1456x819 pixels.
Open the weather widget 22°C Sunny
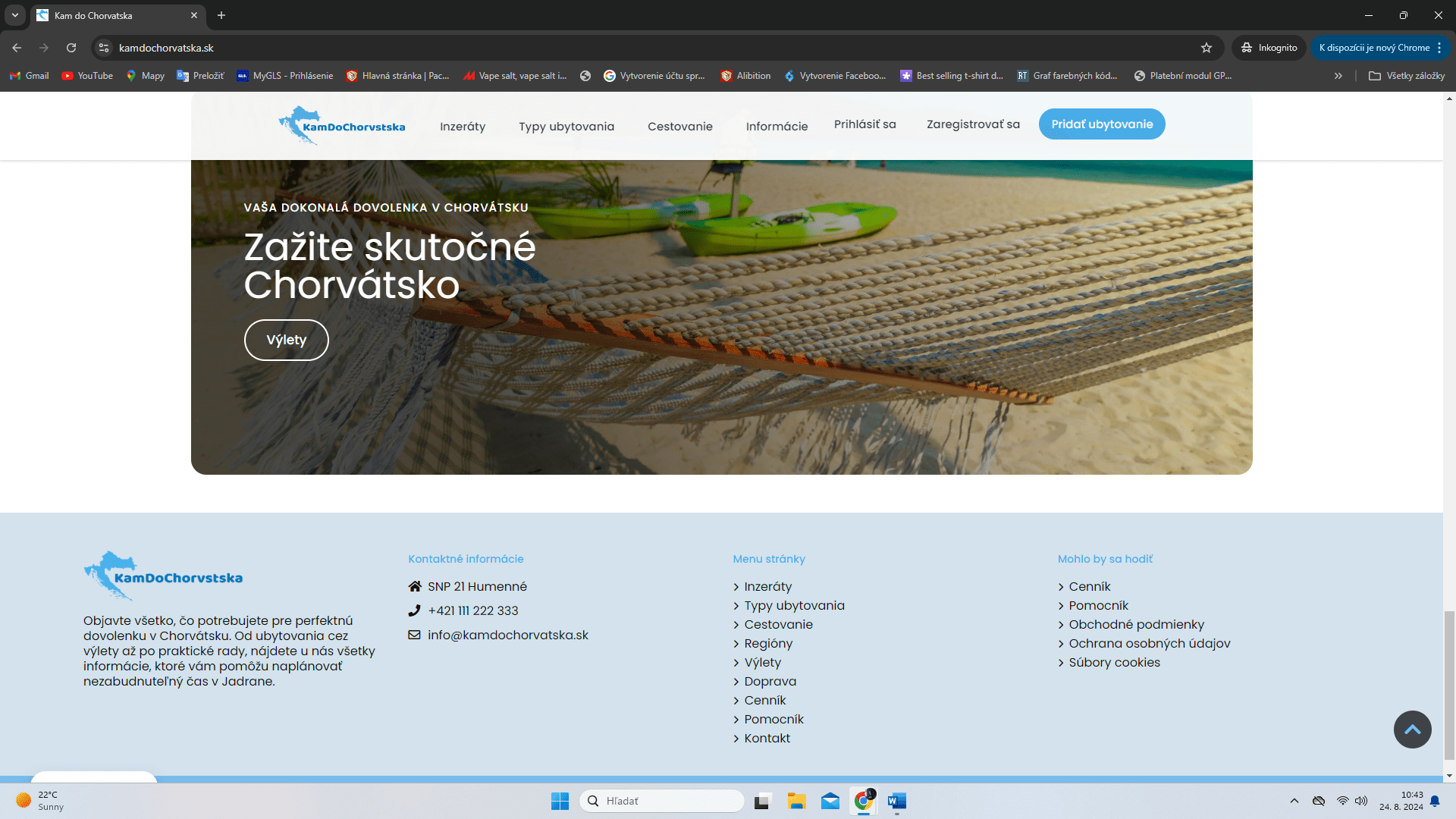point(40,801)
